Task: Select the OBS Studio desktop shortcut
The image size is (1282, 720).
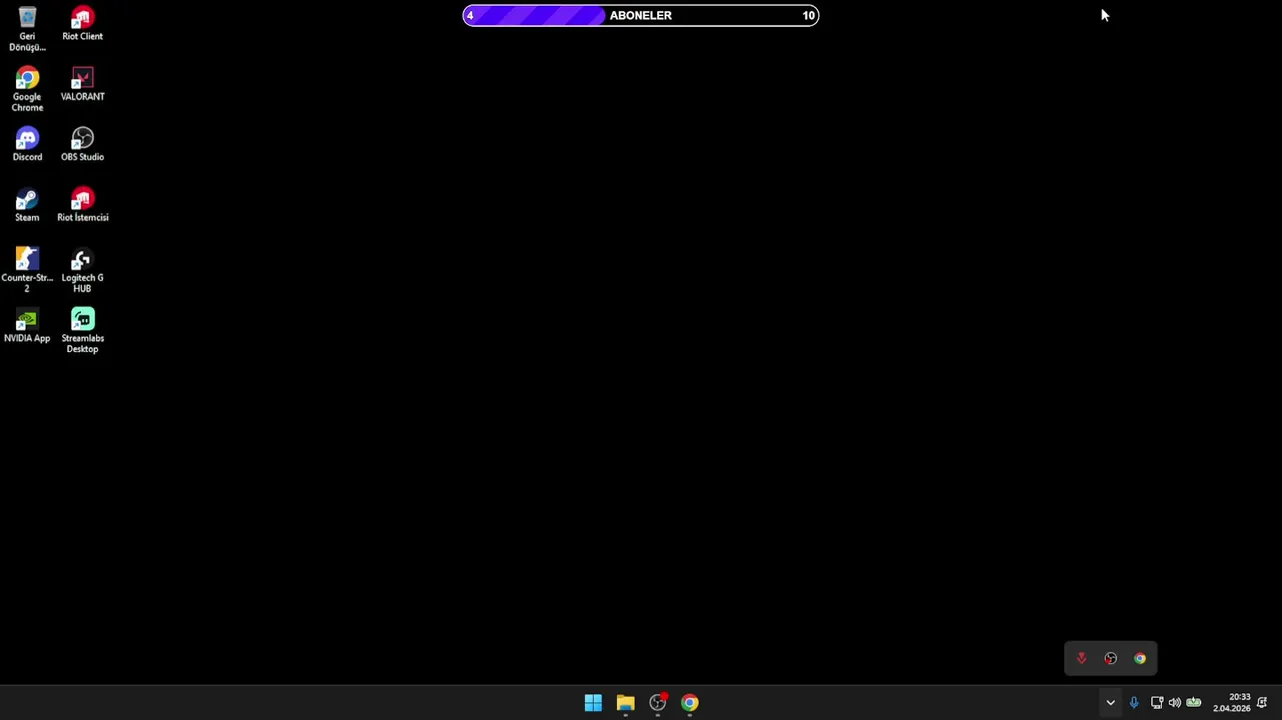Action: pyautogui.click(x=82, y=144)
